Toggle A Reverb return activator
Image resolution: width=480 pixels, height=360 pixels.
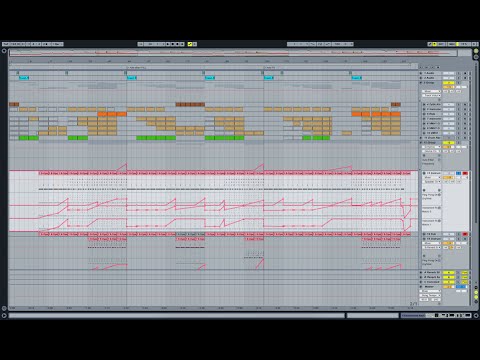[x=448, y=273]
